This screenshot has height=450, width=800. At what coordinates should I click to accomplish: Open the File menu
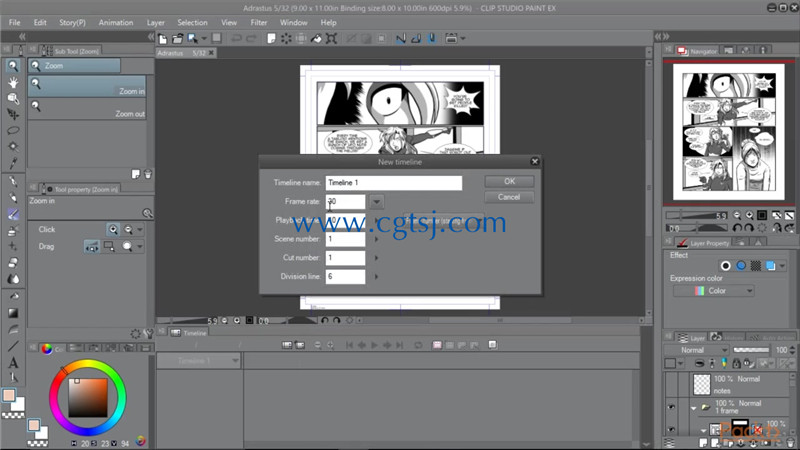point(15,22)
